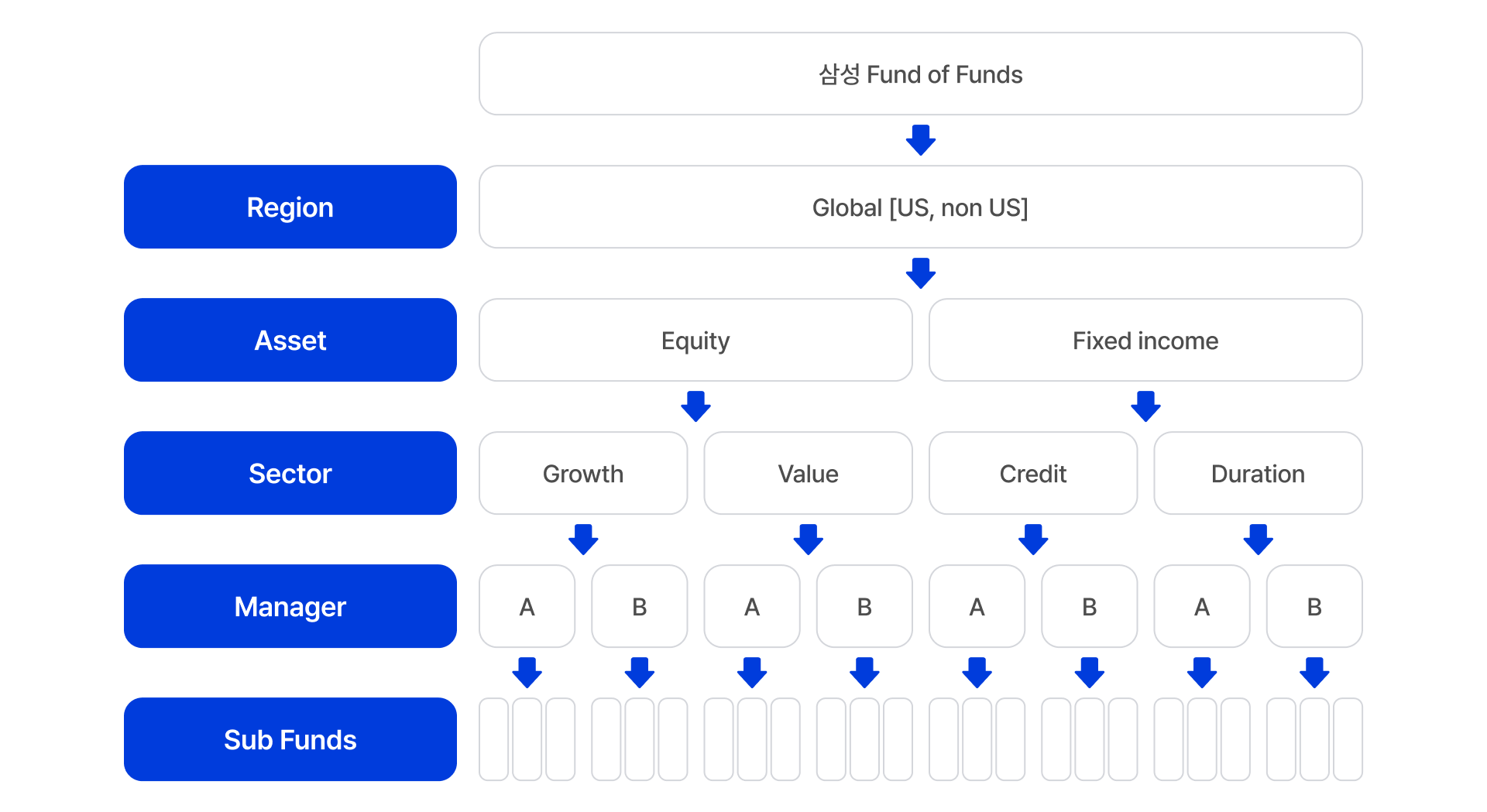This screenshot has width=1487, height=812.
Task: Click the Growth sector box
Action: [583, 473]
